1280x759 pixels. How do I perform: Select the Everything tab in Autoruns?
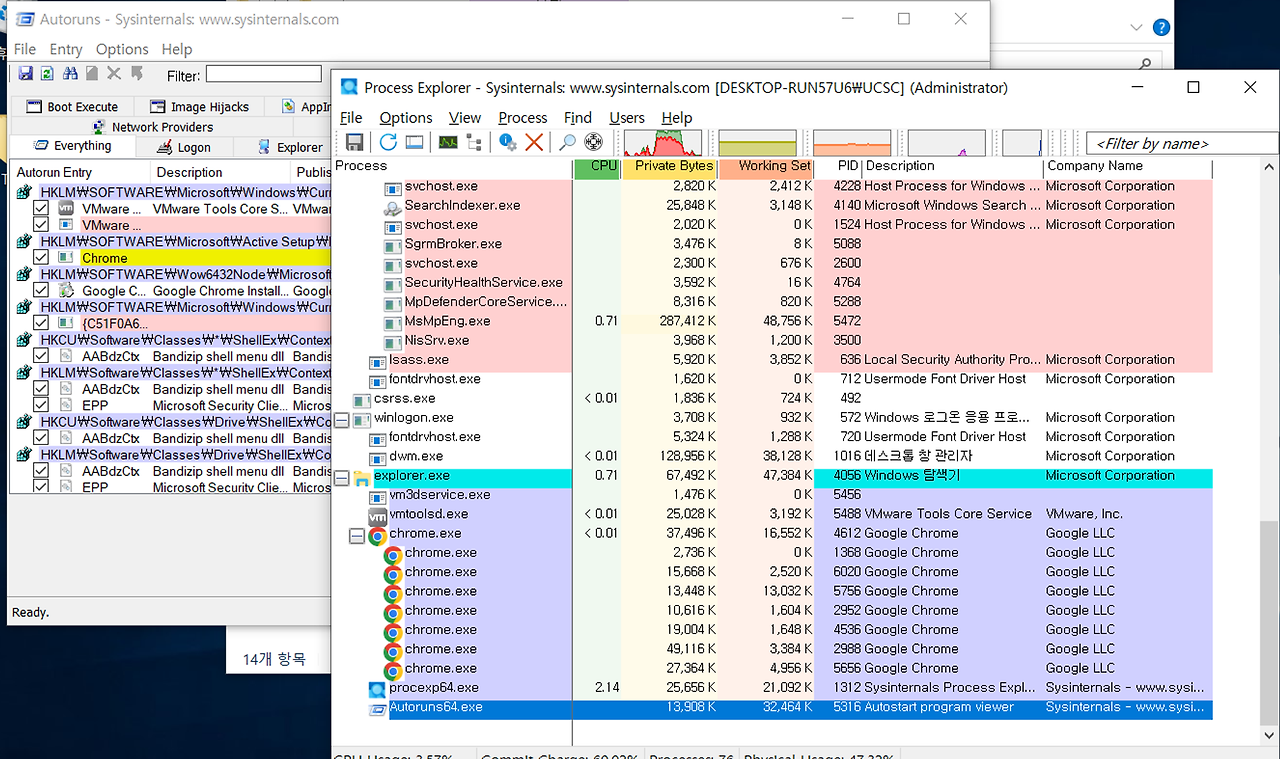(71, 146)
